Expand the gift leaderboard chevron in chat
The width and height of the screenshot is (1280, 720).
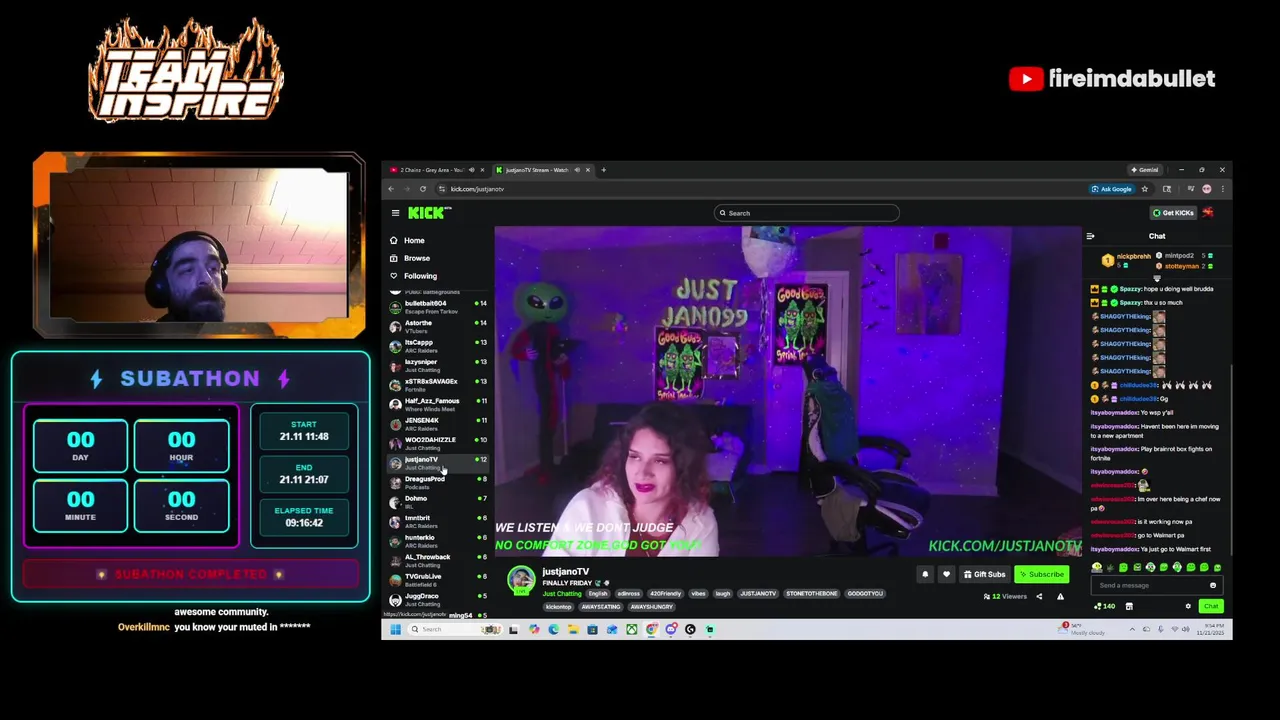point(1156,277)
